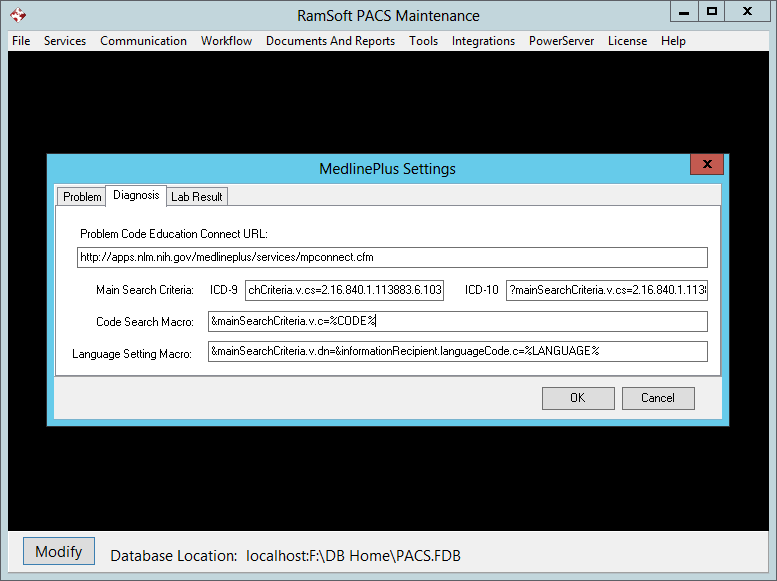Open the Tools menu
777x581 pixels.
pyautogui.click(x=423, y=41)
